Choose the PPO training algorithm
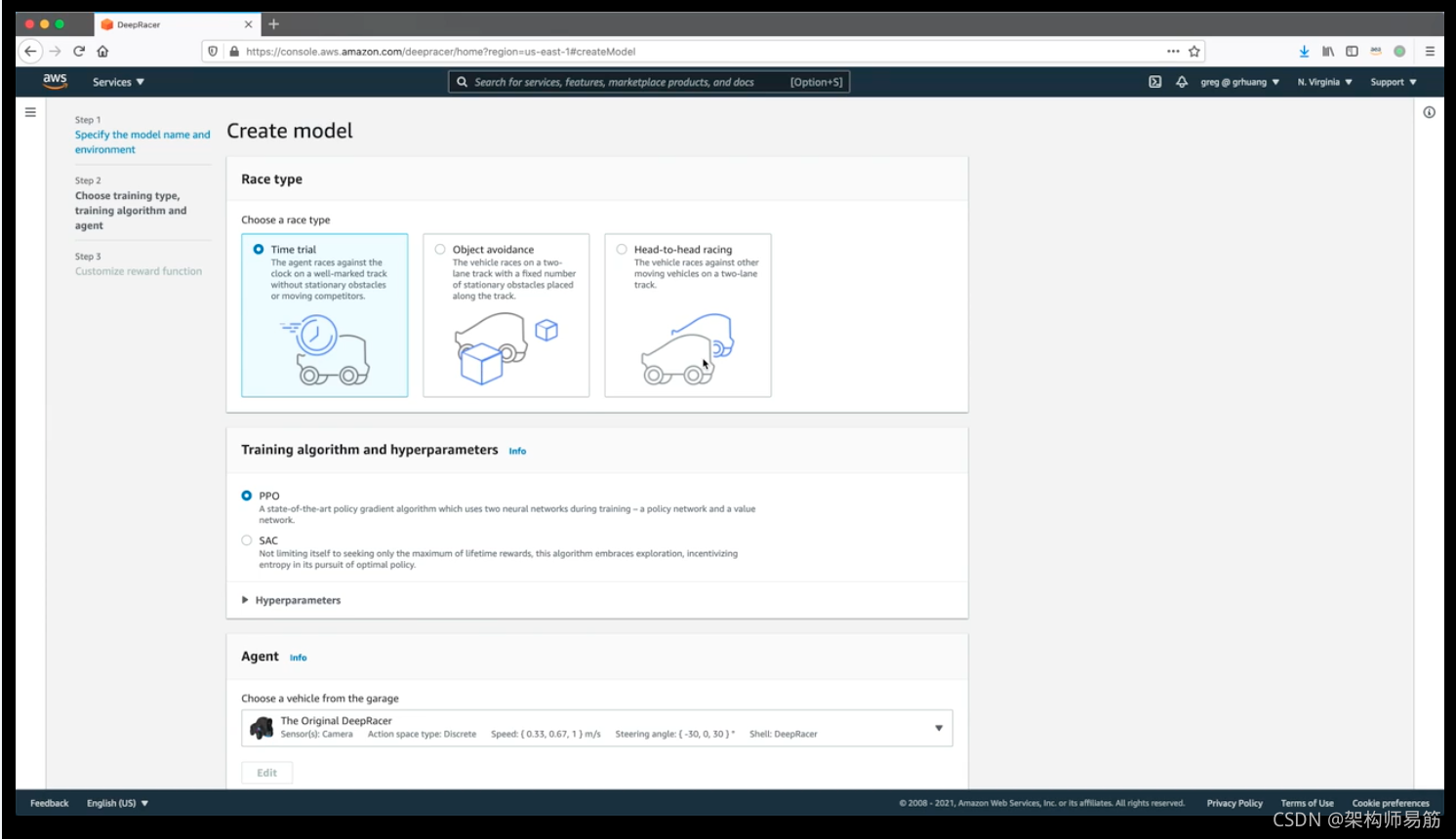Viewport: 1456px width, 839px height. pos(247,496)
